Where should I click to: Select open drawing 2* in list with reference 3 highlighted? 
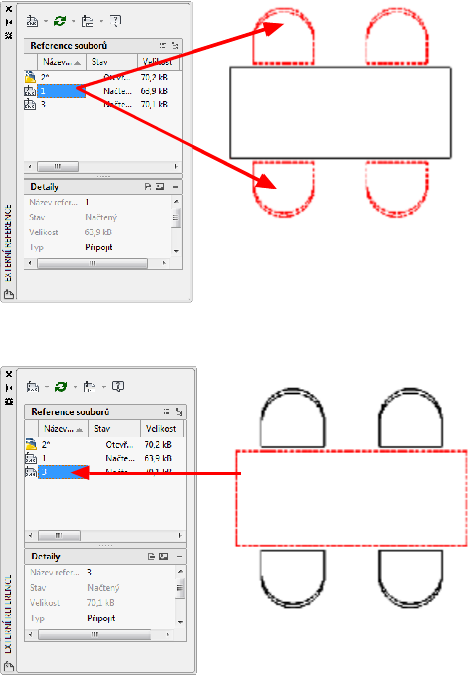tap(105, 444)
